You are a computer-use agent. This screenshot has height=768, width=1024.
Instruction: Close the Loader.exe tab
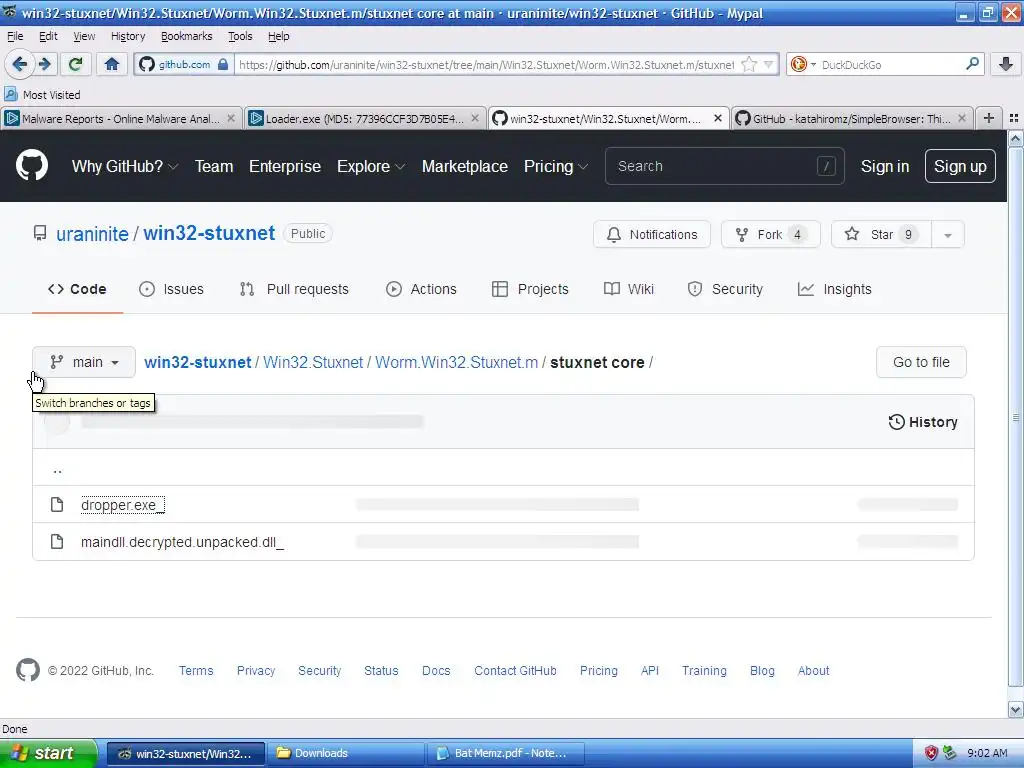pyautogui.click(x=475, y=118)
